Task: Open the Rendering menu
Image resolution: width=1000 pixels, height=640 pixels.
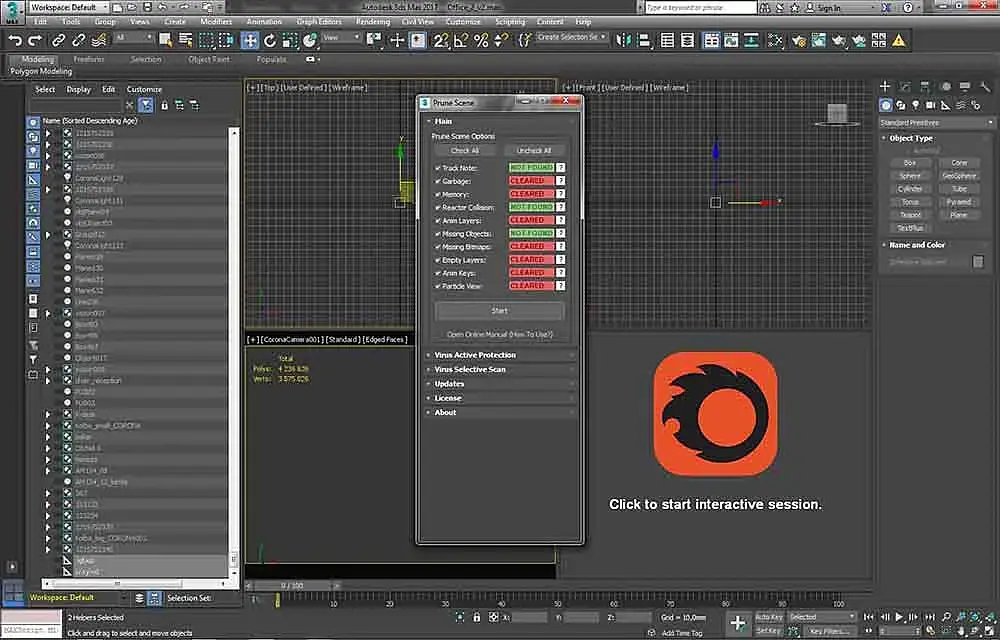Action: tap(372, 22)
